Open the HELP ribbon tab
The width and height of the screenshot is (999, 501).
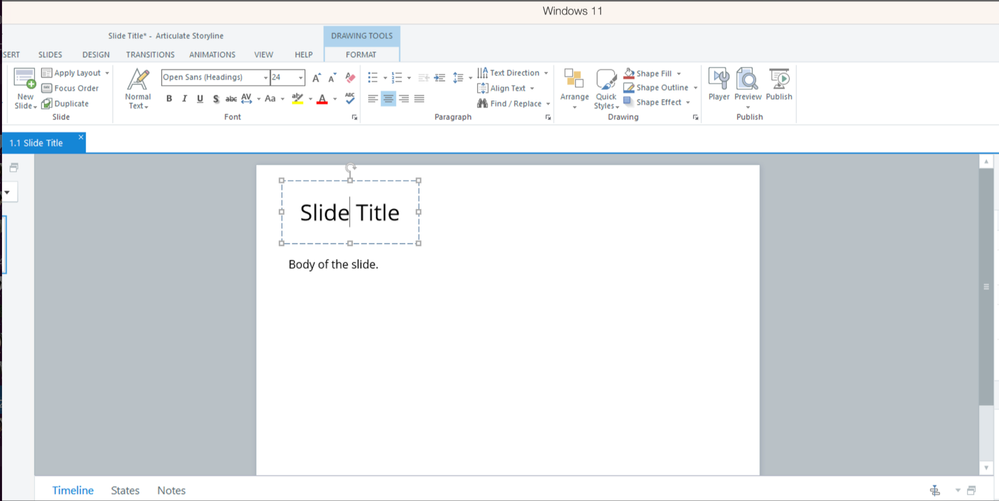tap(304, 55)
